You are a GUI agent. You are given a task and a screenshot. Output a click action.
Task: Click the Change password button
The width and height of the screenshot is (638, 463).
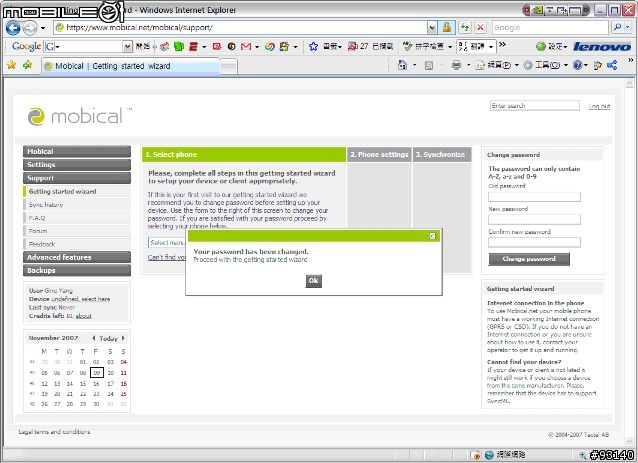[x=529, y=259]
